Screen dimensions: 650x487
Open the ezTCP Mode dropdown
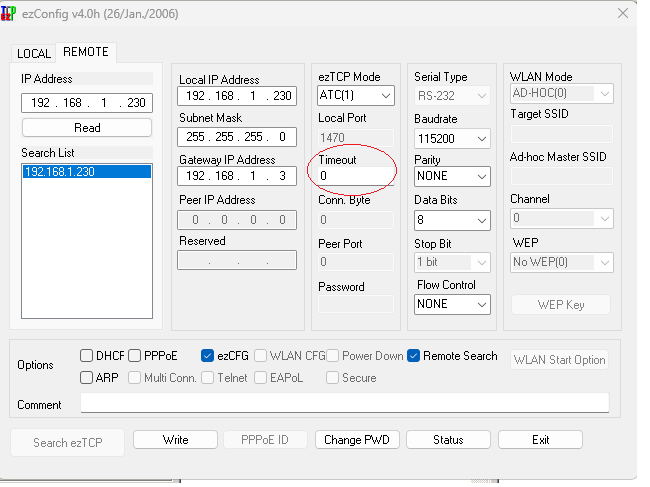click(x=356, y=95)
